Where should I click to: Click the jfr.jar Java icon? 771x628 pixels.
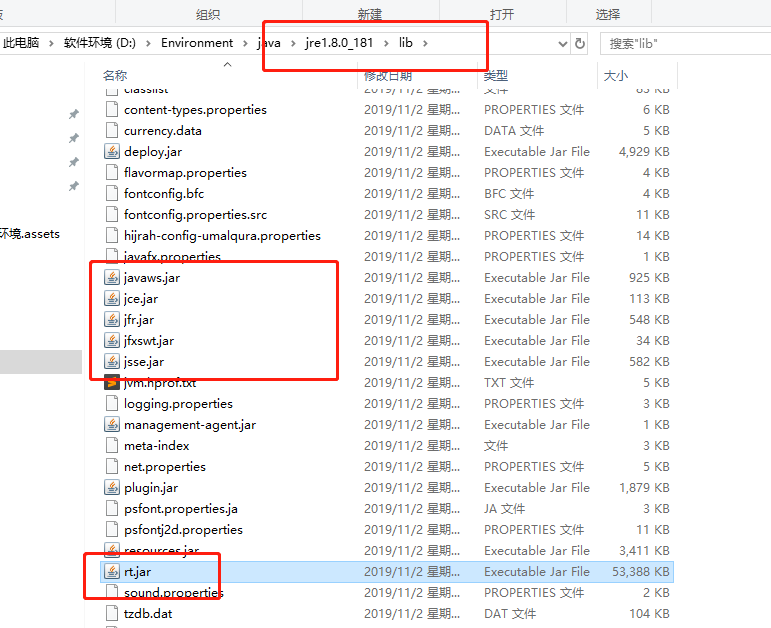(112, 320)
